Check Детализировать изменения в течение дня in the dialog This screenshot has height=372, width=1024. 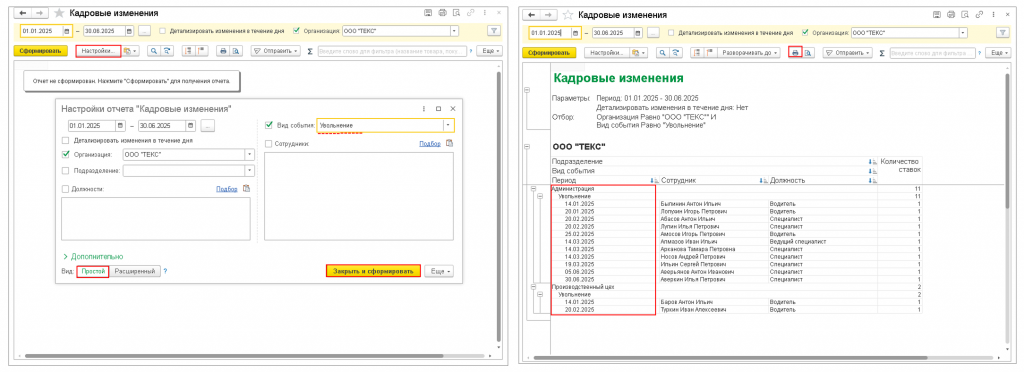[x=65, y=140]
